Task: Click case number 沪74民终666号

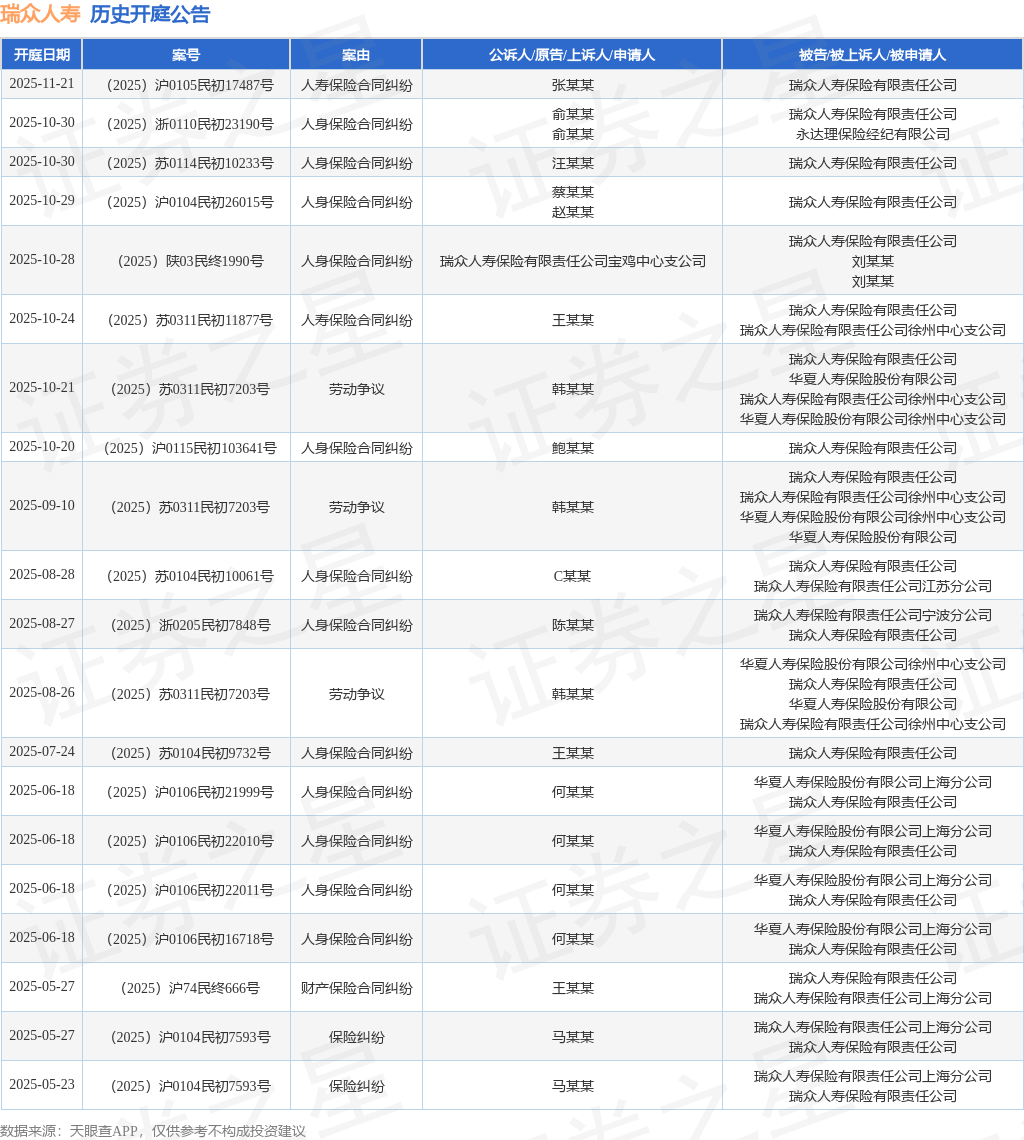Action: 190,988
